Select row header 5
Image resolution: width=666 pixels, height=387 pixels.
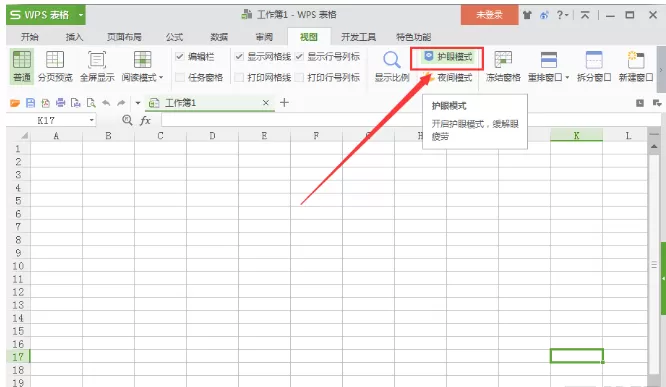[x=18, y=201]
